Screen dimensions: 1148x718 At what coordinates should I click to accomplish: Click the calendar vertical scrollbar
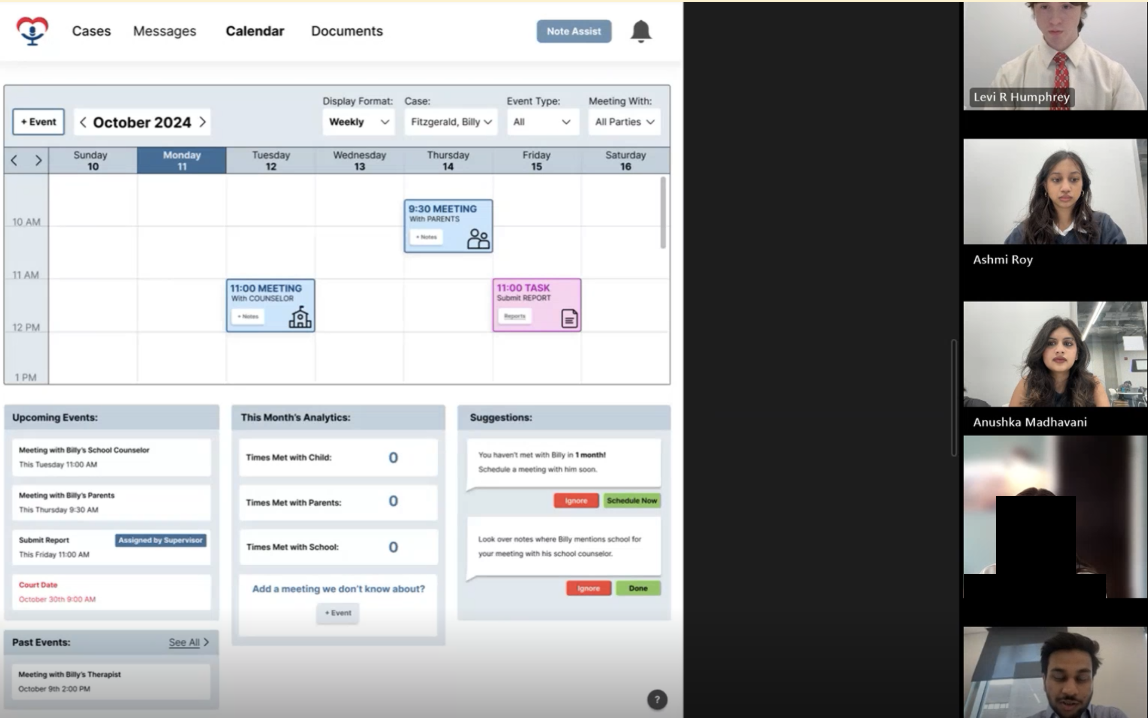coord(663,212)
